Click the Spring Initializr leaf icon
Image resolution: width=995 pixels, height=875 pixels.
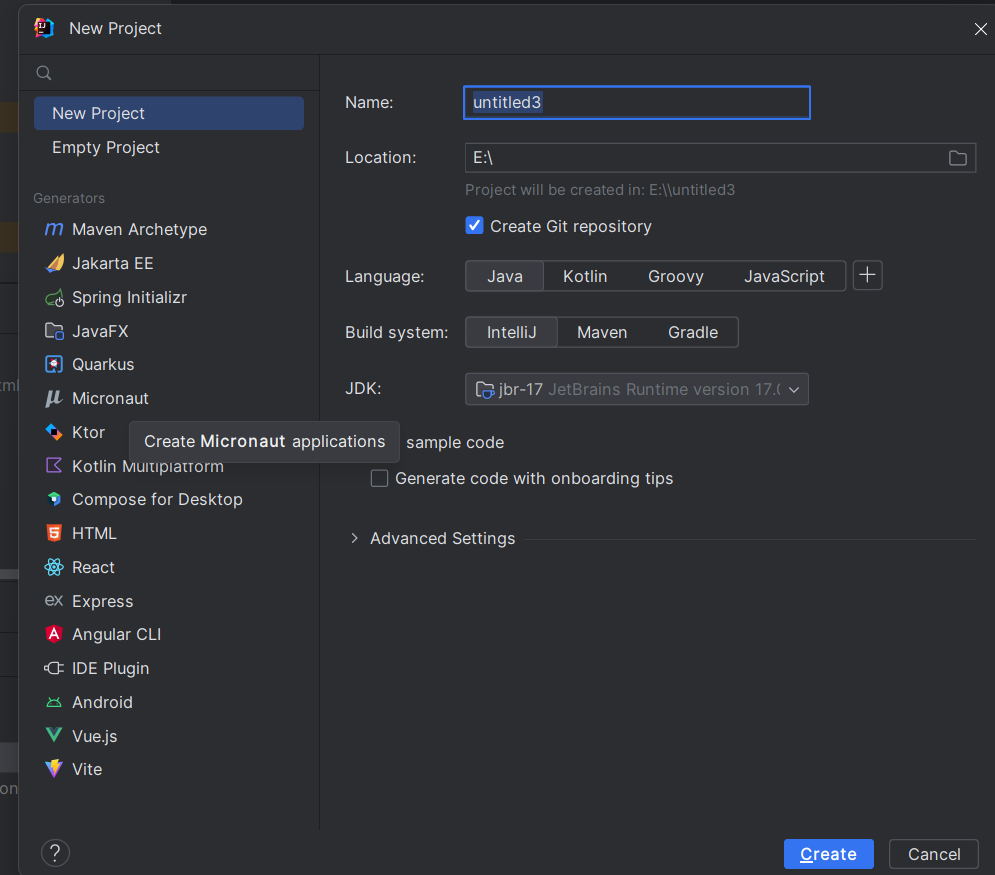pos(55,298)
